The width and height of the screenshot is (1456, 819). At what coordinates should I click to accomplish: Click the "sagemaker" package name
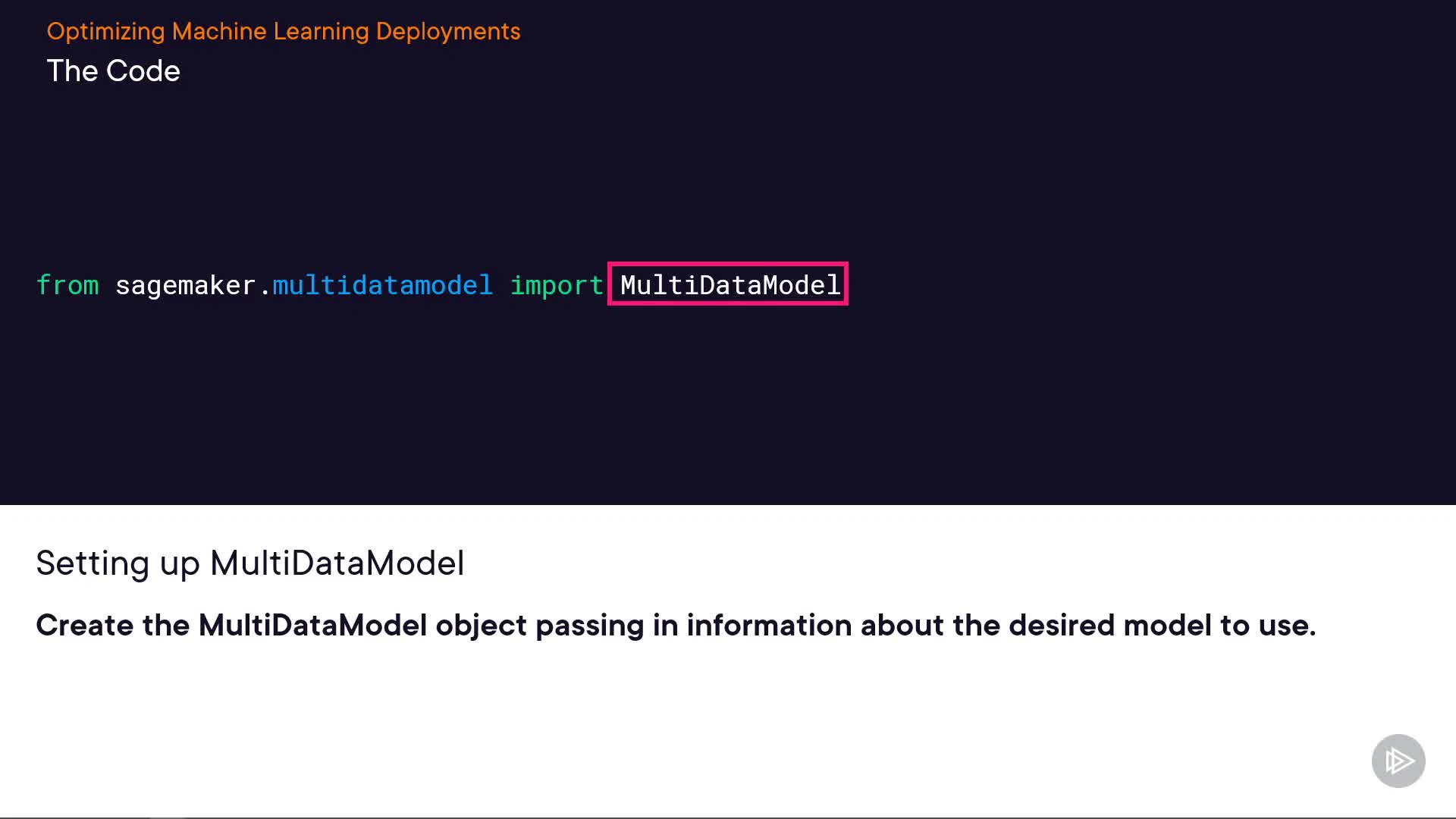click(185, 285)
